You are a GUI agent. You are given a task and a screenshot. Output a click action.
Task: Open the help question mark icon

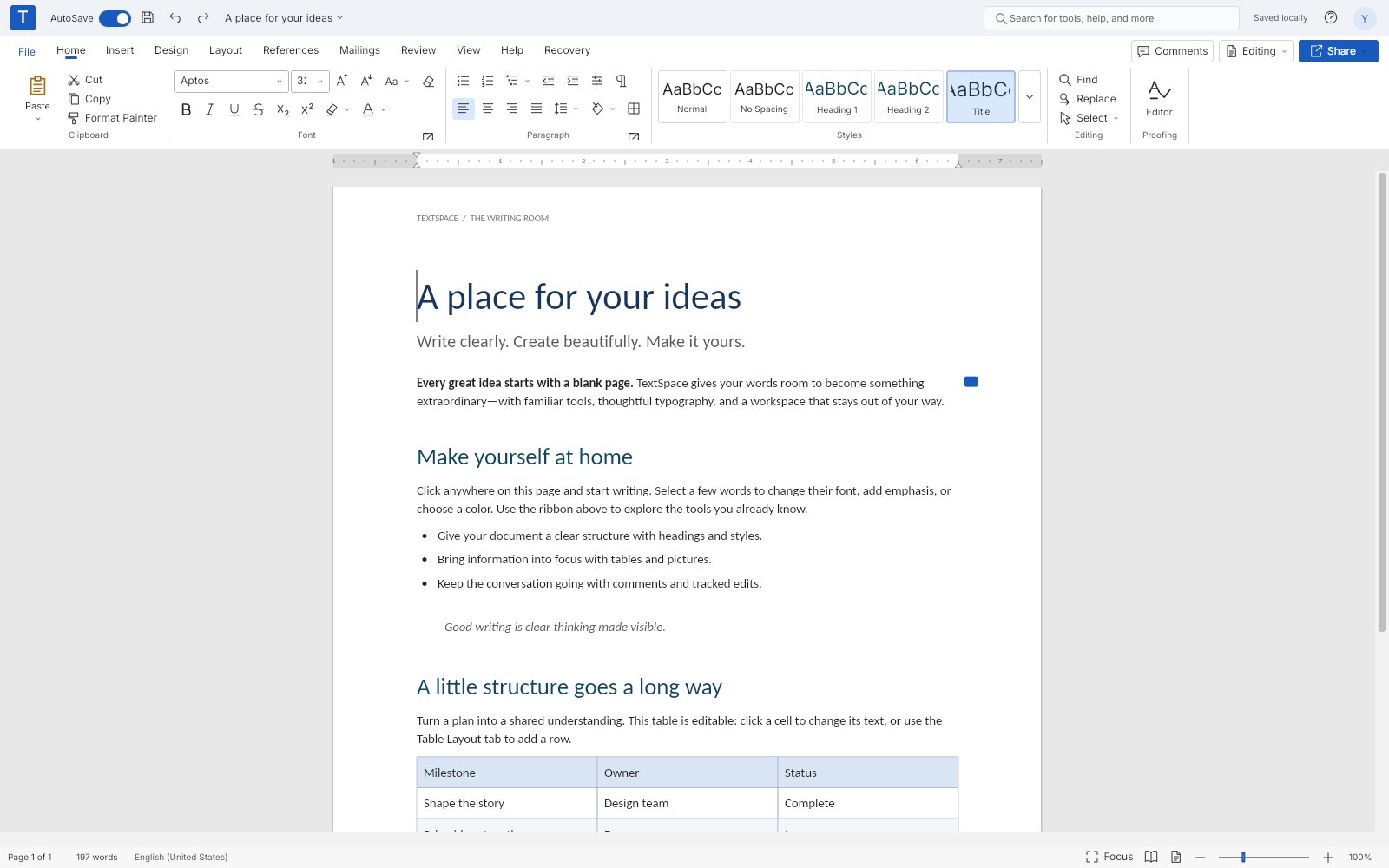pos(1331,17)
